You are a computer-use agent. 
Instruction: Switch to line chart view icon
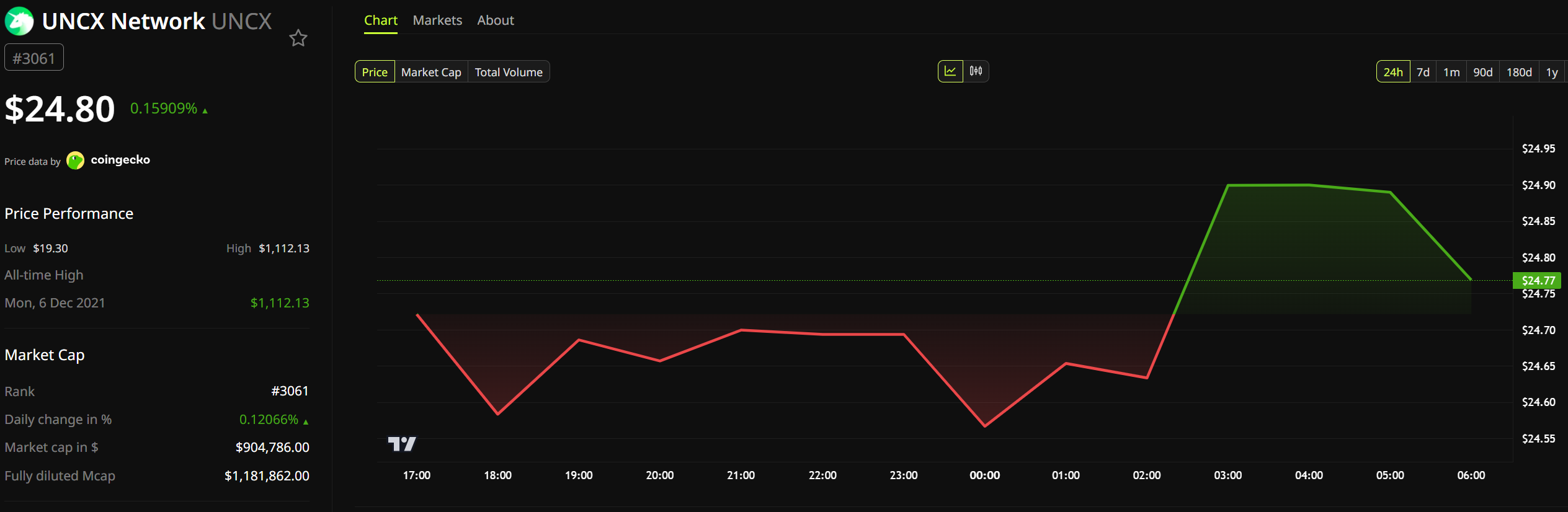(950, 71)
